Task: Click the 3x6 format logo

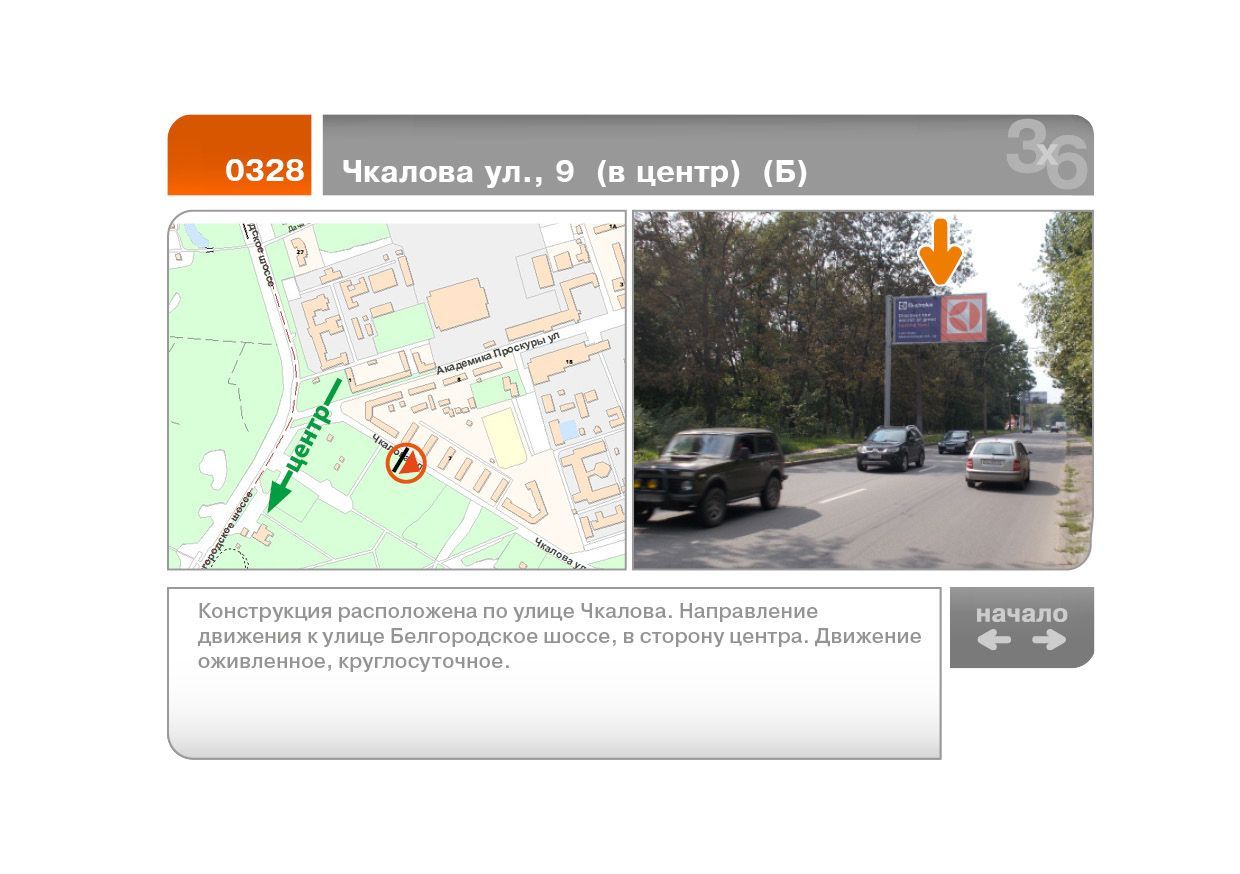Action: click(1046, 155)
